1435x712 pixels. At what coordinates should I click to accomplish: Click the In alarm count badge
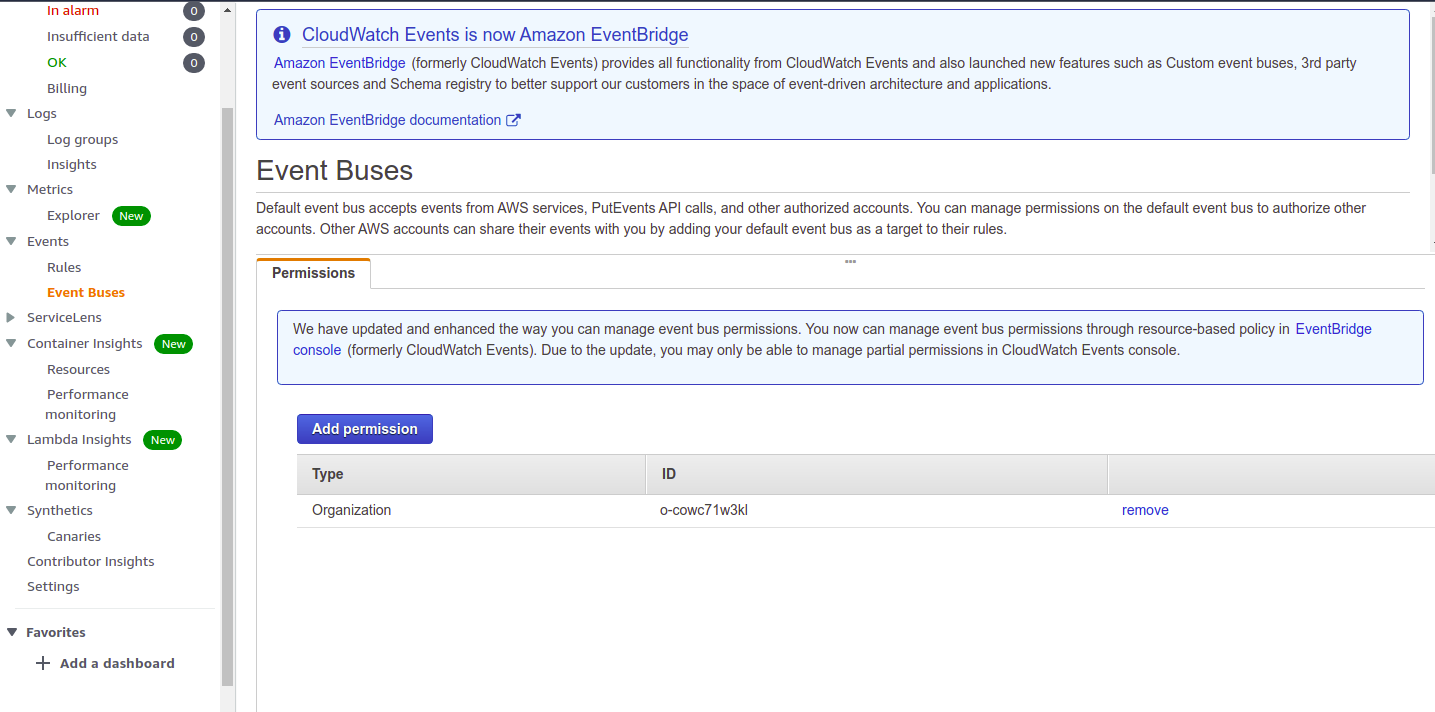point(194,11)
